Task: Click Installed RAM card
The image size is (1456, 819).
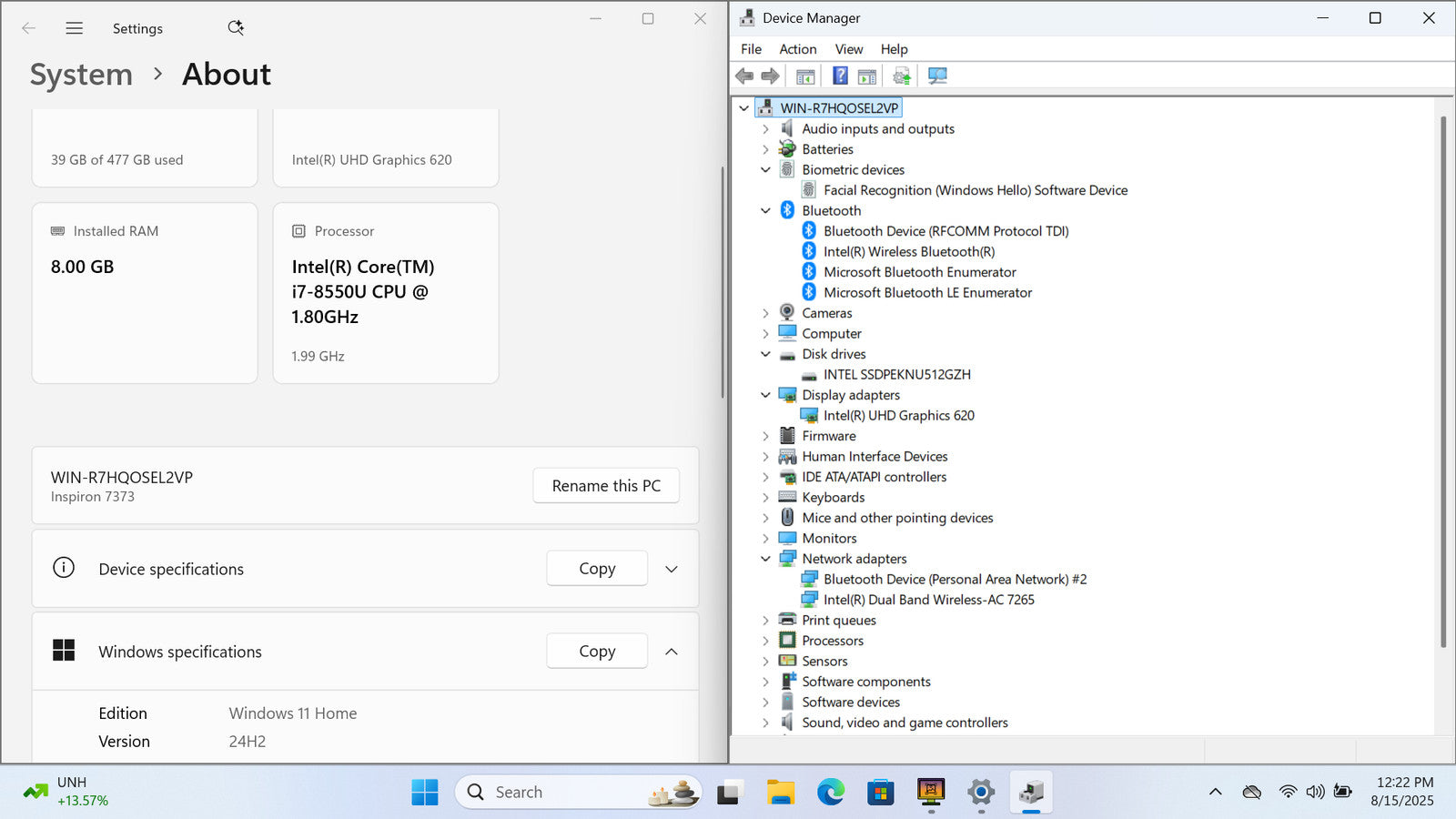Action: pyautogui.click(x=145, y=293)
